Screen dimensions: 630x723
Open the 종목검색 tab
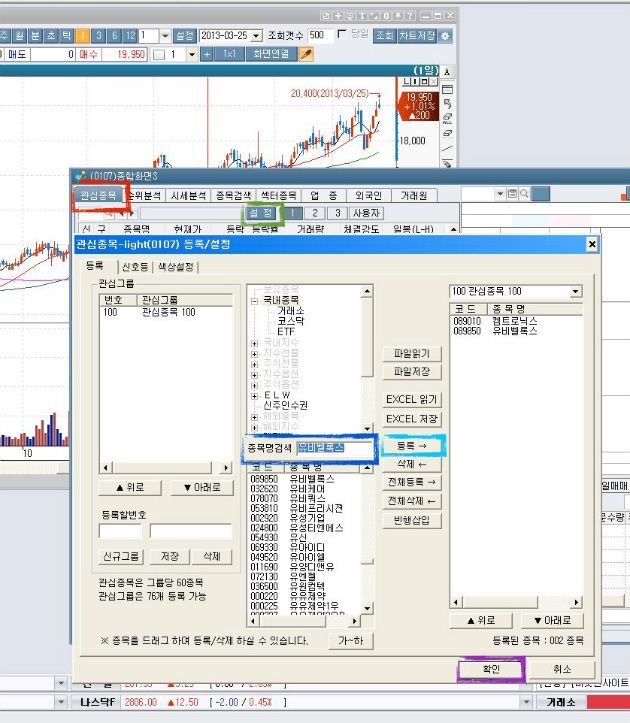pyautogui.click(x=233, y=196)
